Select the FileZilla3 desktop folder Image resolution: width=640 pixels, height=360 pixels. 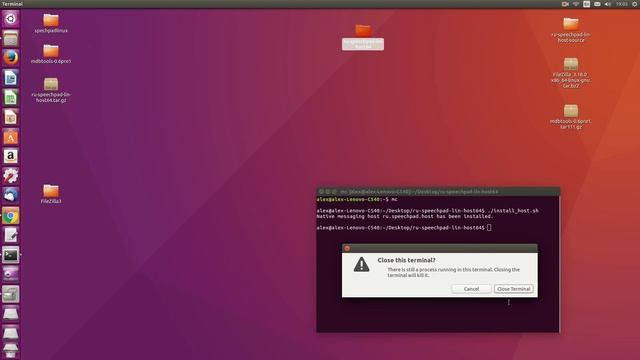coord(51,194)
